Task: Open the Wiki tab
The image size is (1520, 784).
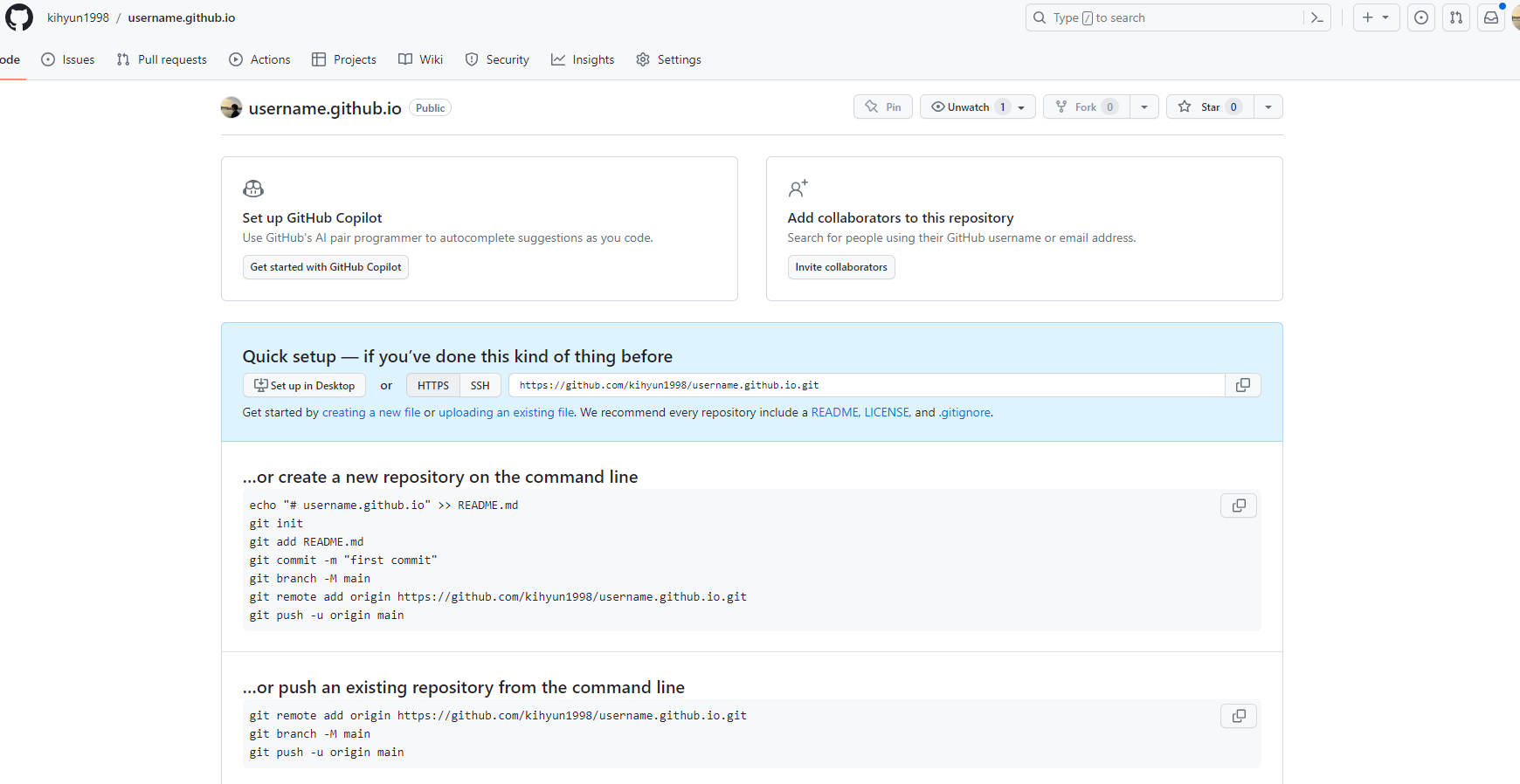Action: click(x=421, y=59)
